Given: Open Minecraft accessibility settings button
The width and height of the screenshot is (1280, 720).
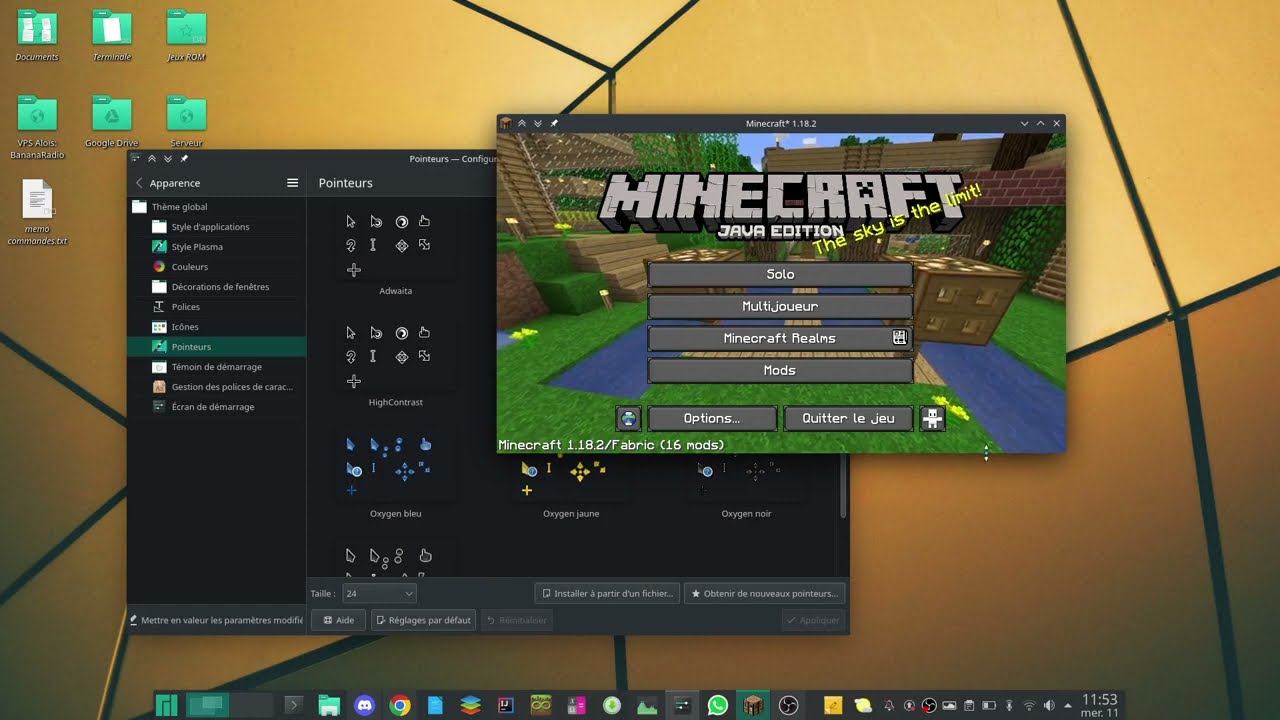Looking at the screenshot, I should (932, 418).
